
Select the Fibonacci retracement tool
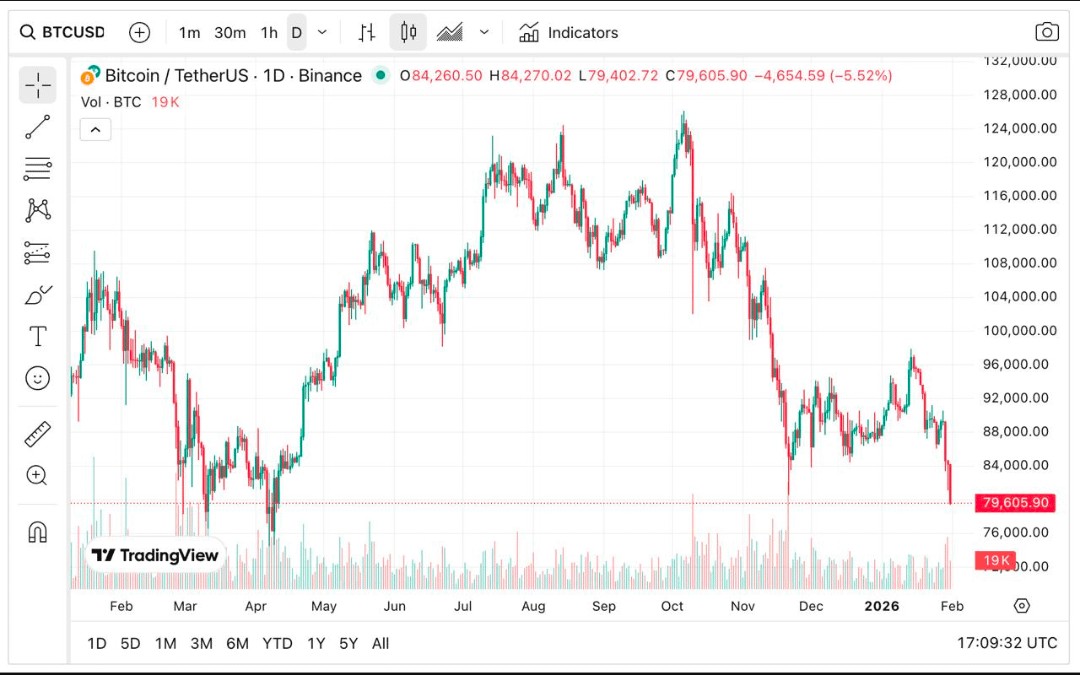(38, 169)
